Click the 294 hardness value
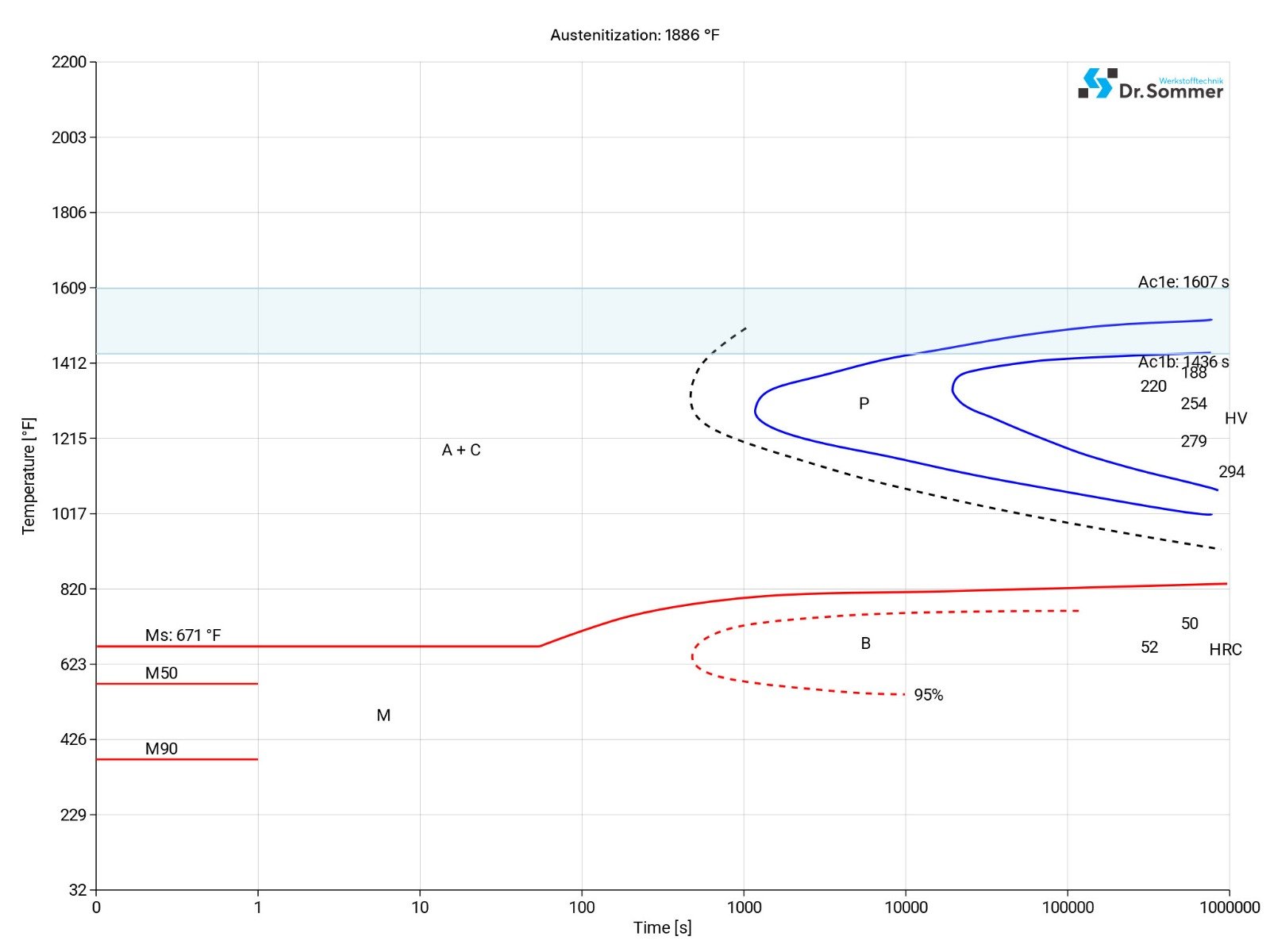 [x=1231, y=472]
